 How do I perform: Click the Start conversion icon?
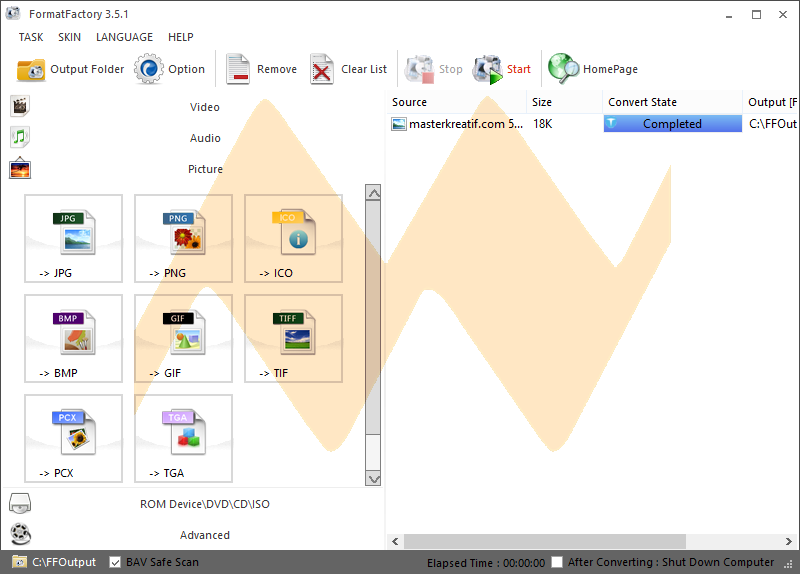tap(487, 69)
